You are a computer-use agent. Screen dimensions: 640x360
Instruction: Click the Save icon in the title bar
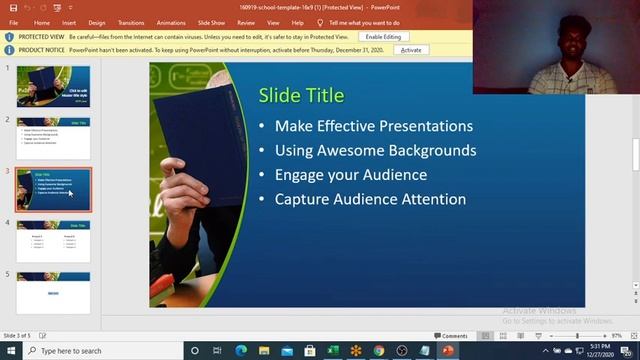pyautogui.click(x=13, y=8)
